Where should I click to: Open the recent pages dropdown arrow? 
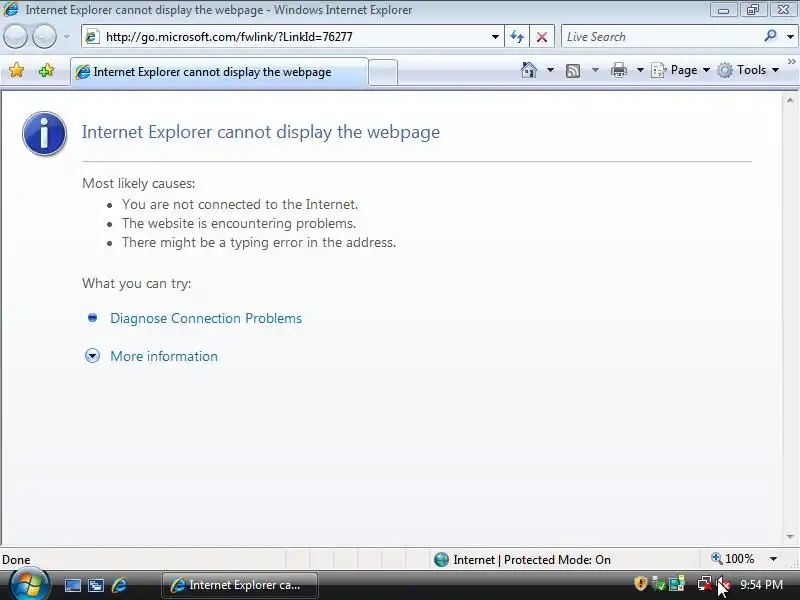coord(67,37)
